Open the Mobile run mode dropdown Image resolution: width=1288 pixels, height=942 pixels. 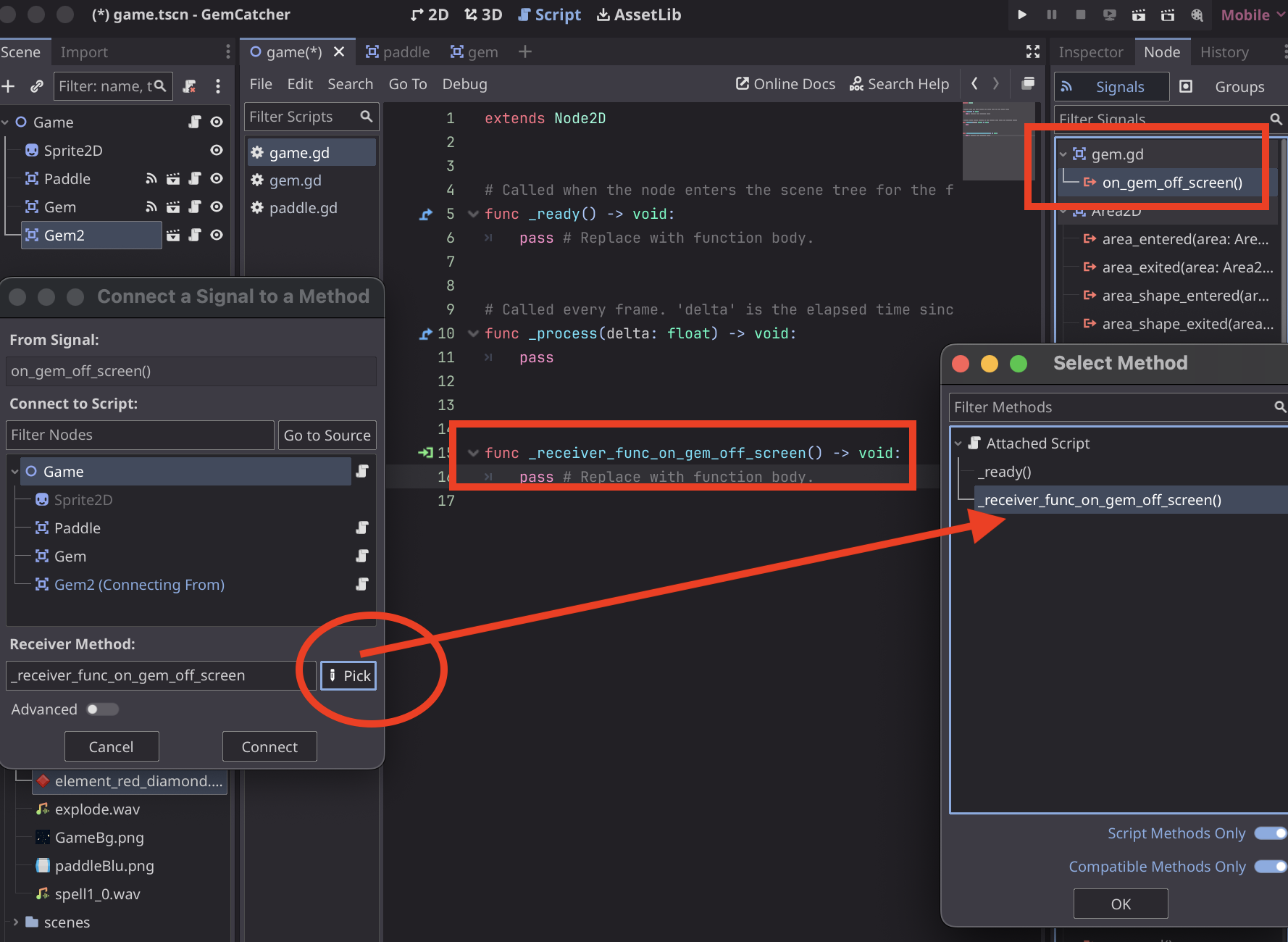1251,14
